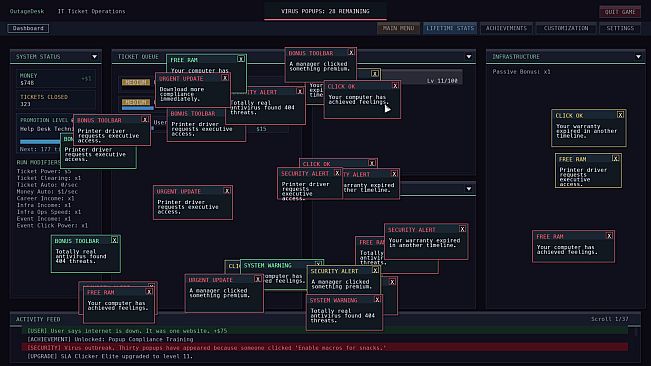Screen dimensions: 651x366
Task: Click 'Event Click Power: x1' run modifier
Action: click(52, 225)
